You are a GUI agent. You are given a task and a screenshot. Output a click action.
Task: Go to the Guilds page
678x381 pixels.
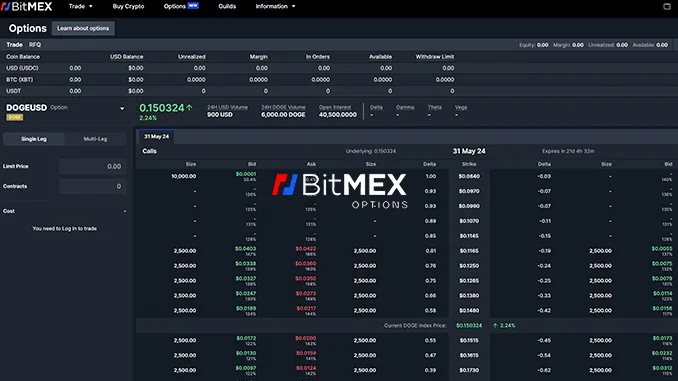coord(227,6)
